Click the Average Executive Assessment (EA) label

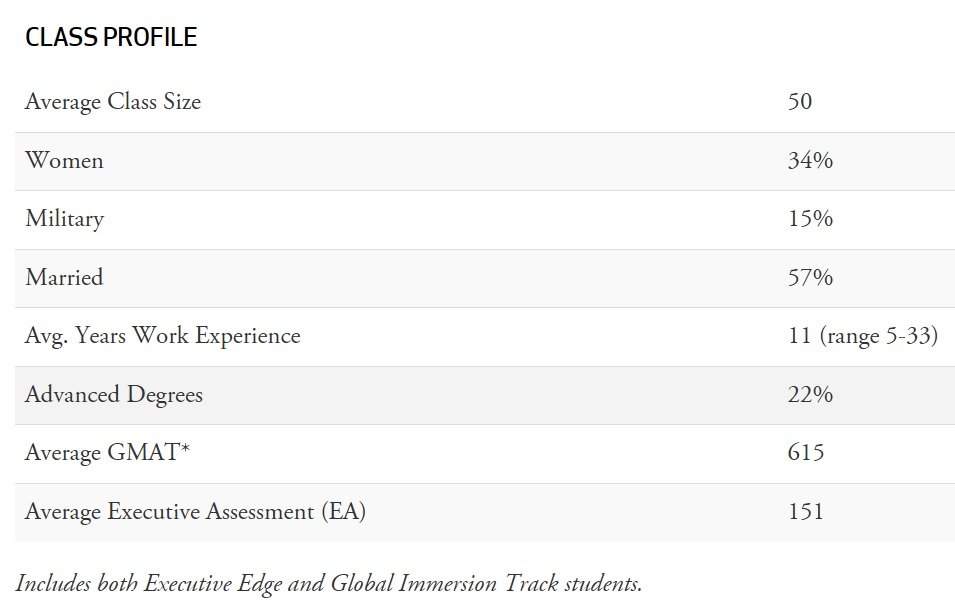point(195,512)
